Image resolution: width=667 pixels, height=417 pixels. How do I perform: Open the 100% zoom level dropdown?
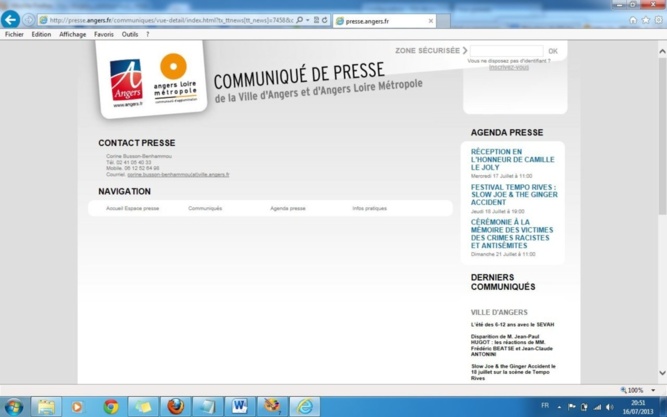[653, 390]
